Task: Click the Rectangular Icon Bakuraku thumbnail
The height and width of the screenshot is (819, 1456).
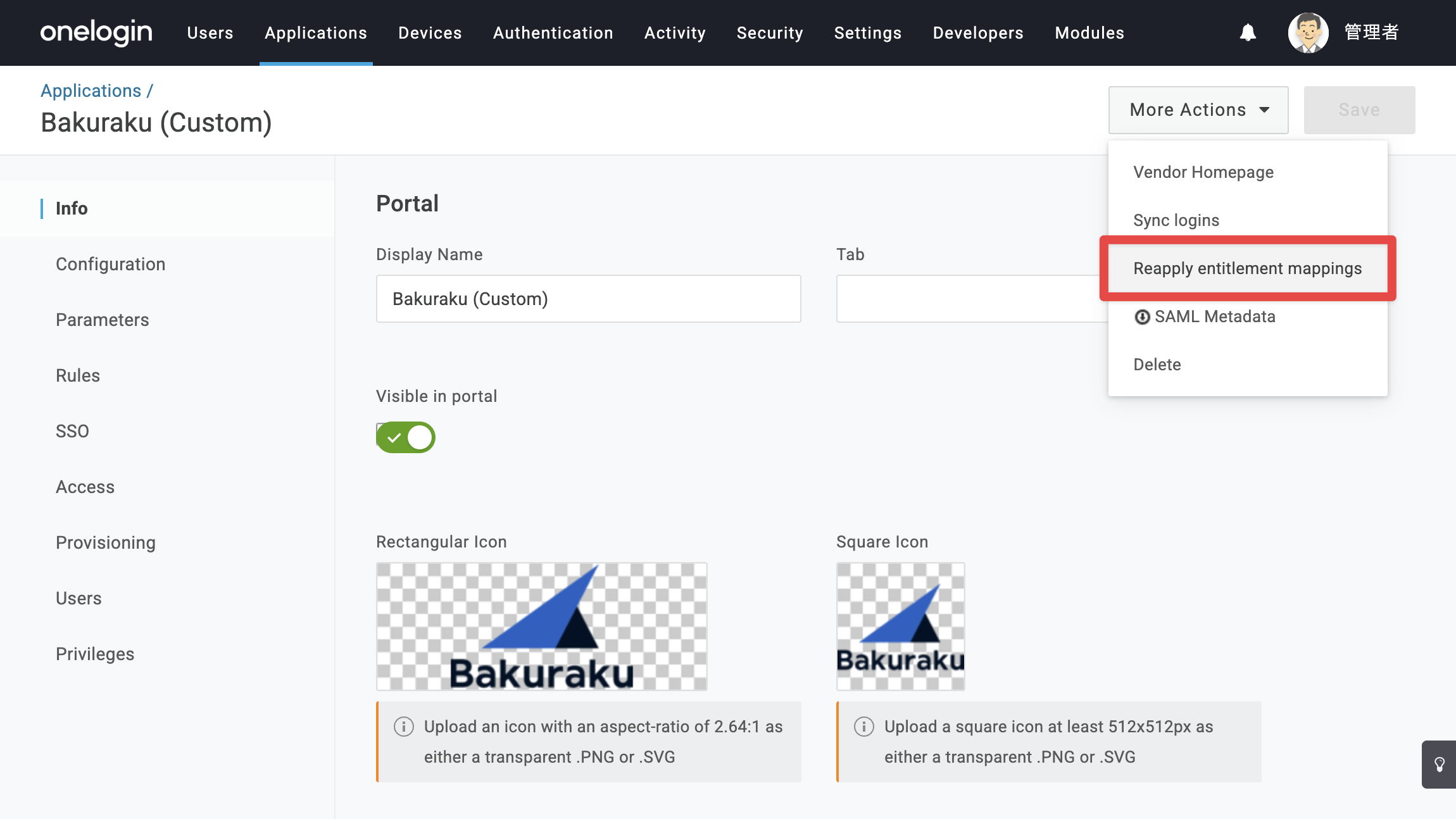Action: (542, 627)
